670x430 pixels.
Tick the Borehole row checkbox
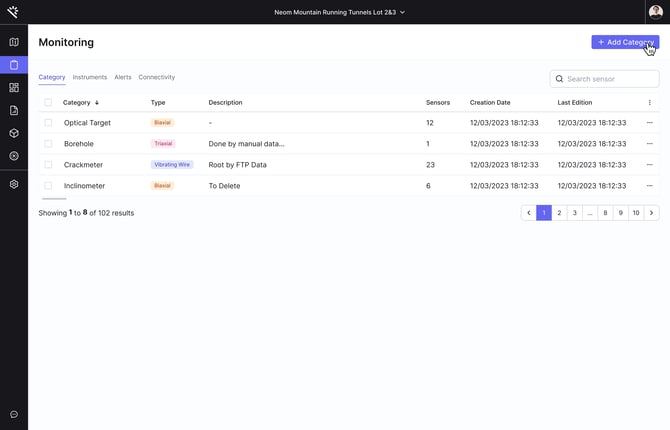tap(48, 144)
